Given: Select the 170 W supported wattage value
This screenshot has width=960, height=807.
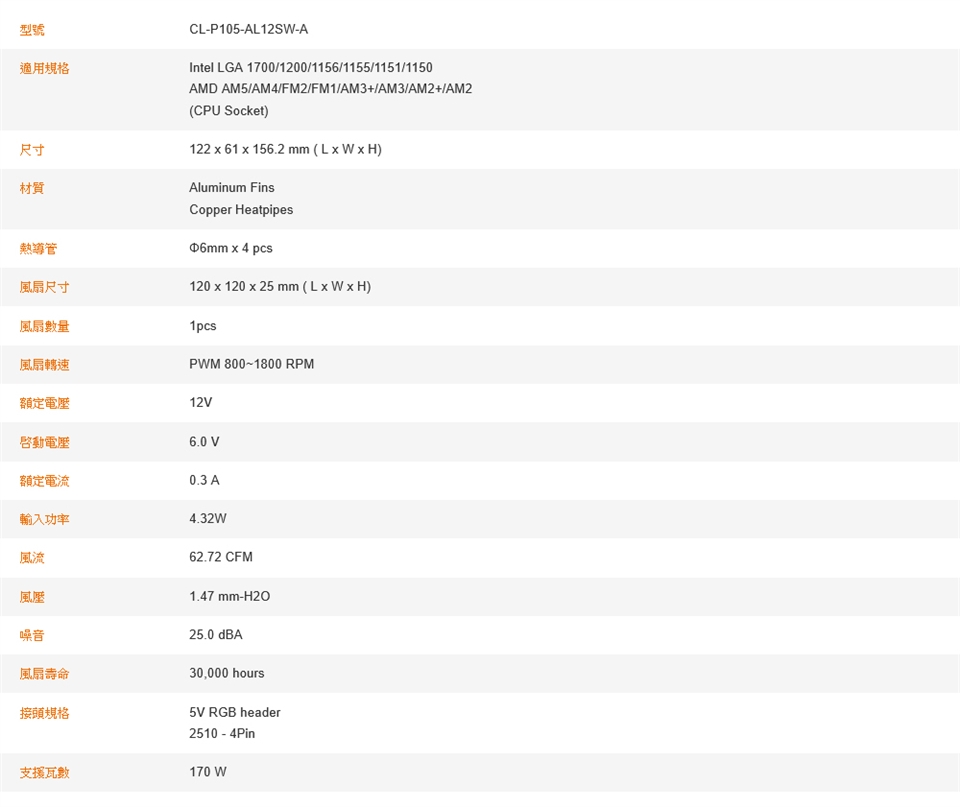Looking at the screenshot, I should (208, 772).
